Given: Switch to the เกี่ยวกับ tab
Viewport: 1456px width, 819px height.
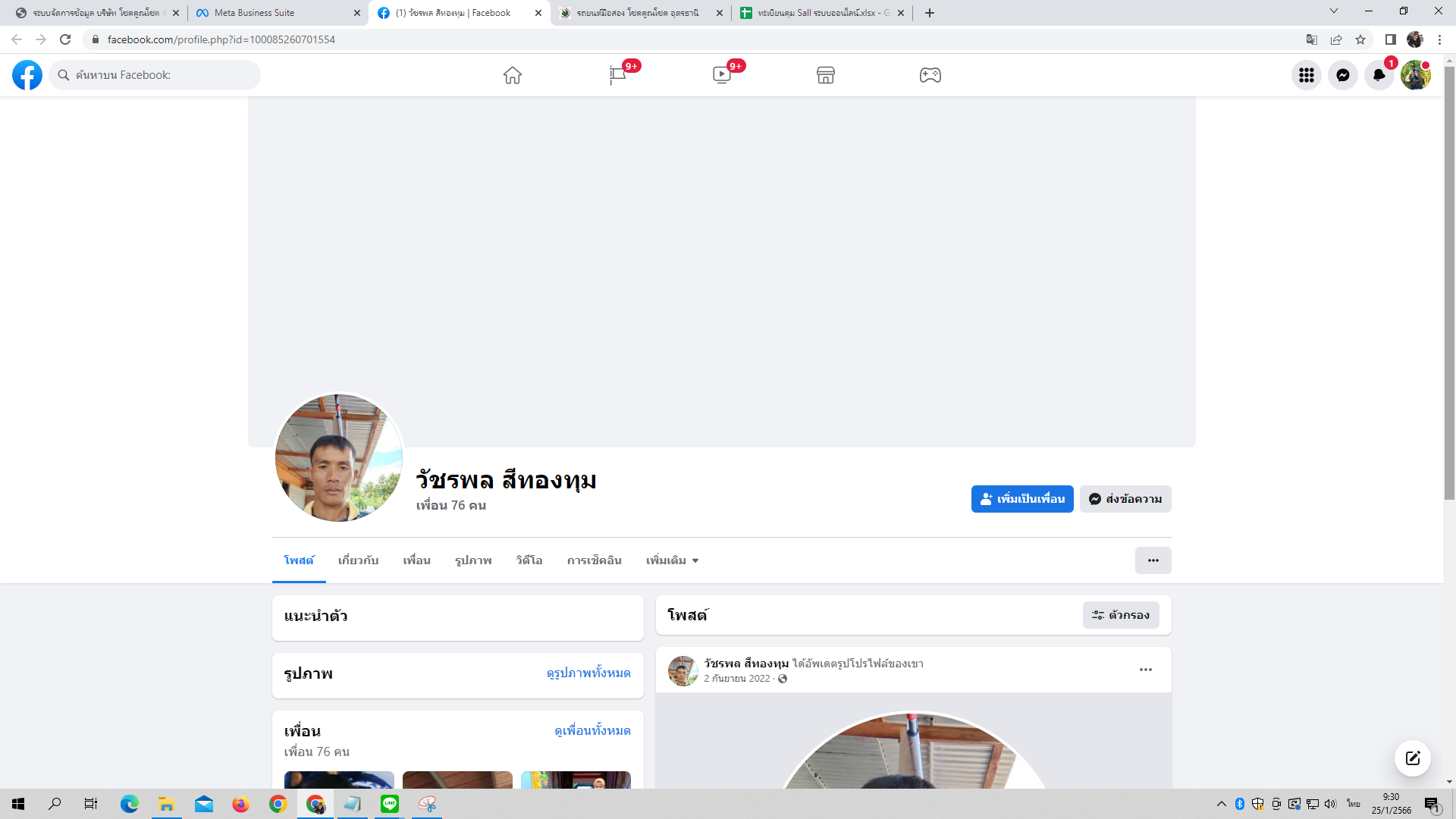Looking at the screenshot, I should click(x=358, y=560).
